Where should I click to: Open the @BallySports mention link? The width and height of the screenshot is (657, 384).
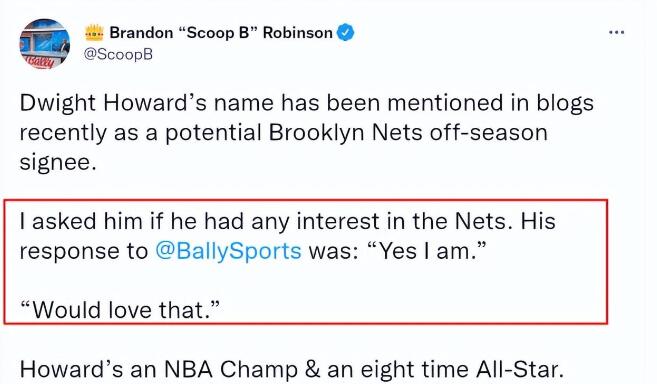(x=228, y=251)
